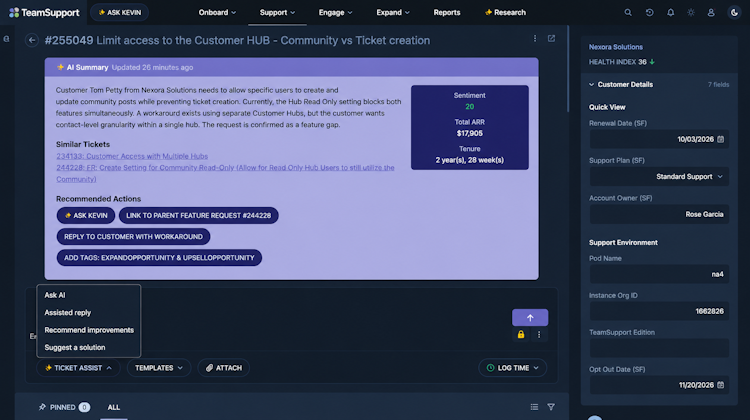Image resolution: width=750 pixels, height=420 pixels.
Task: Open the Expand menu
Action: (393, 12)
